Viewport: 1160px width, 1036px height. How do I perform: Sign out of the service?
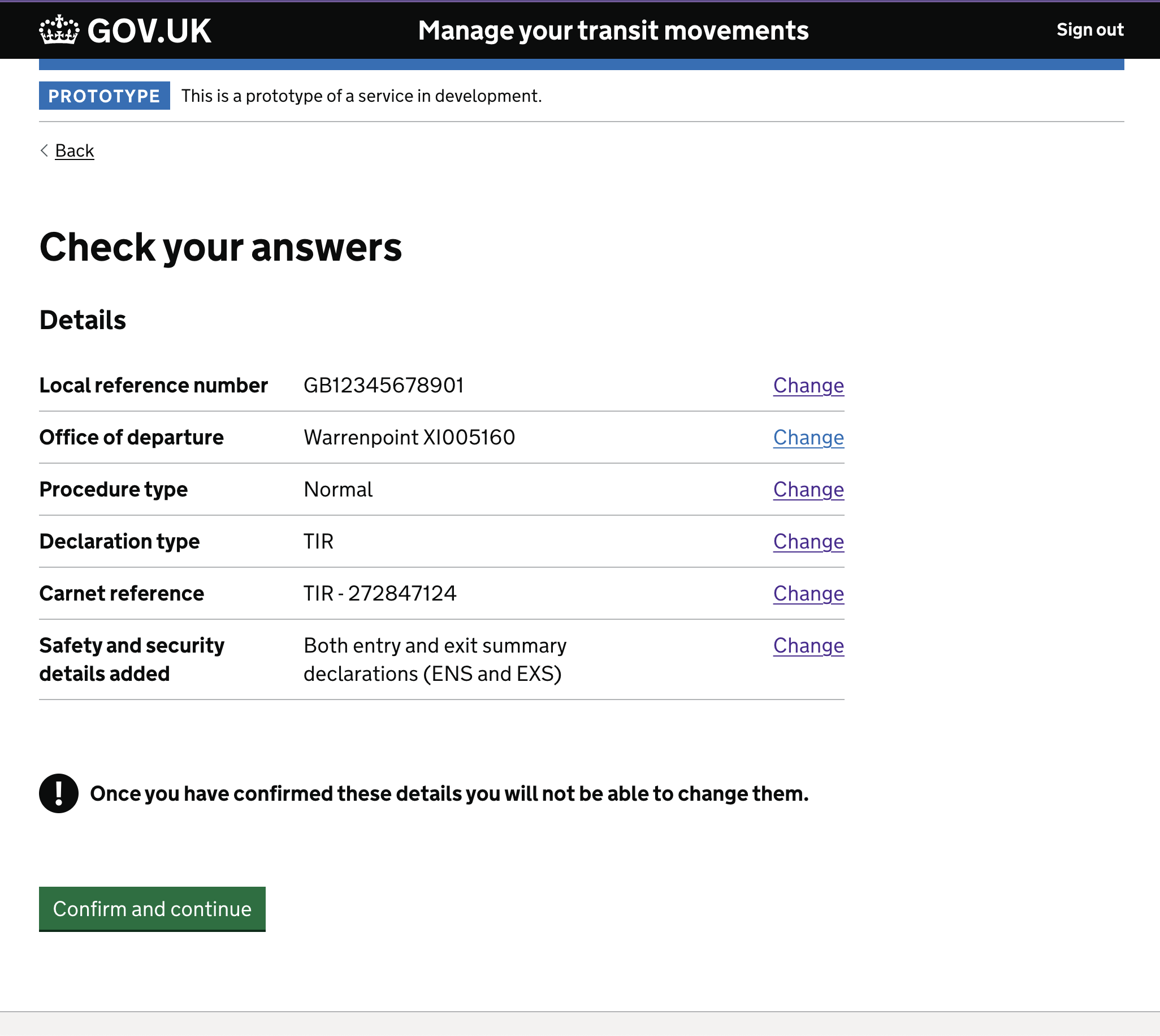point(1089,29)
